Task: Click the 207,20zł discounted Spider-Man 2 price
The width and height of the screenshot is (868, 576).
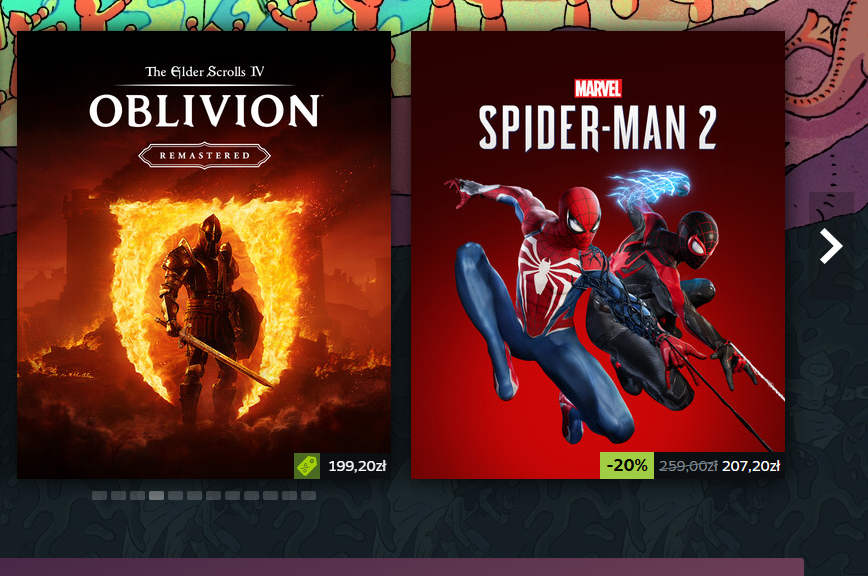Action: coord(751,466)
